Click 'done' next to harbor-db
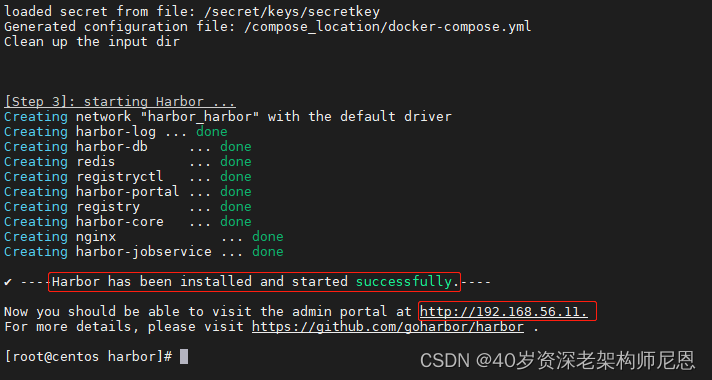Viewport: 712px width, 380px height. click(x=236, y=147)
